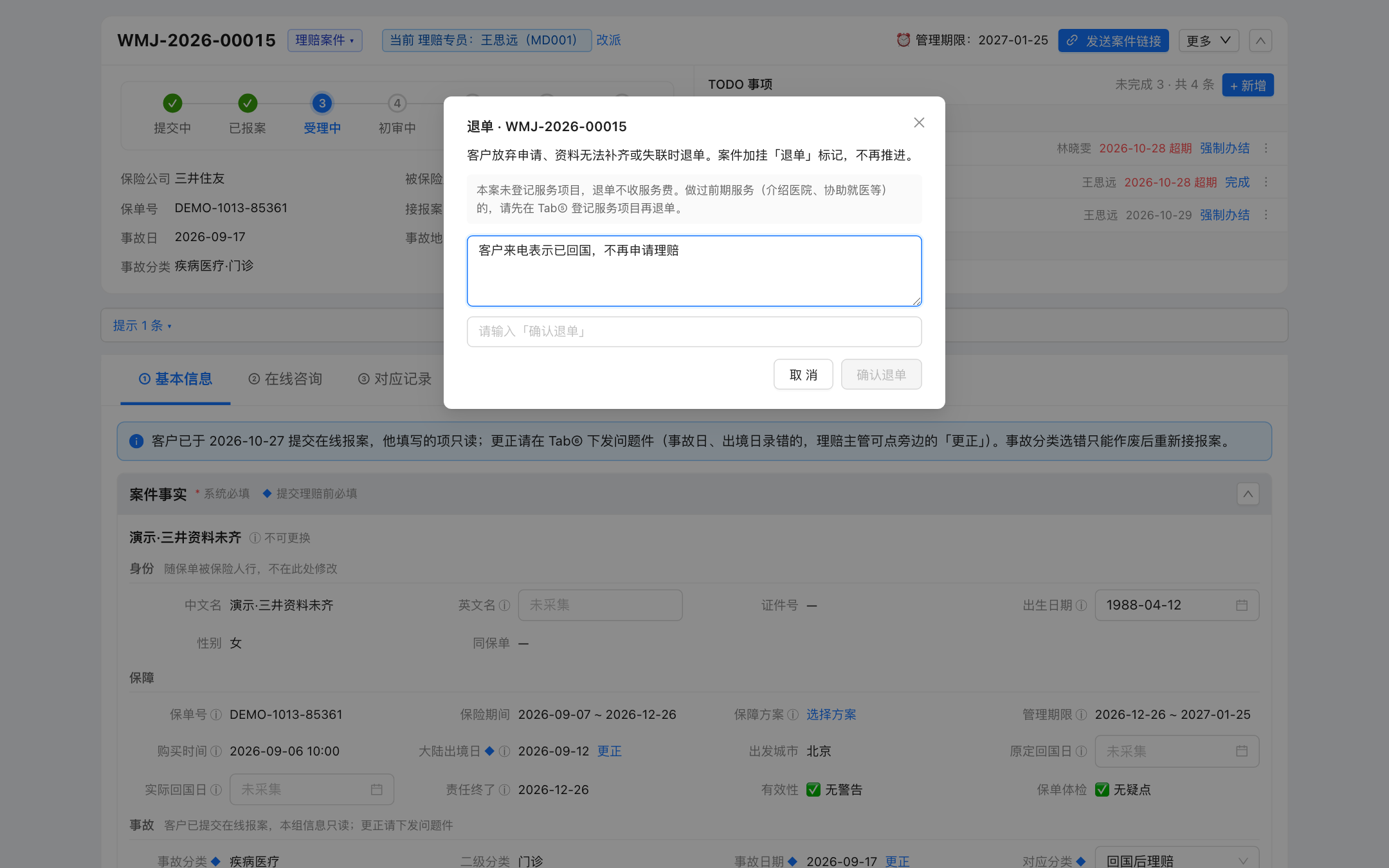The image size is (1389, 868).
Task: Click the disabled 确认退单 button
Action: click(x=881, y=375)
